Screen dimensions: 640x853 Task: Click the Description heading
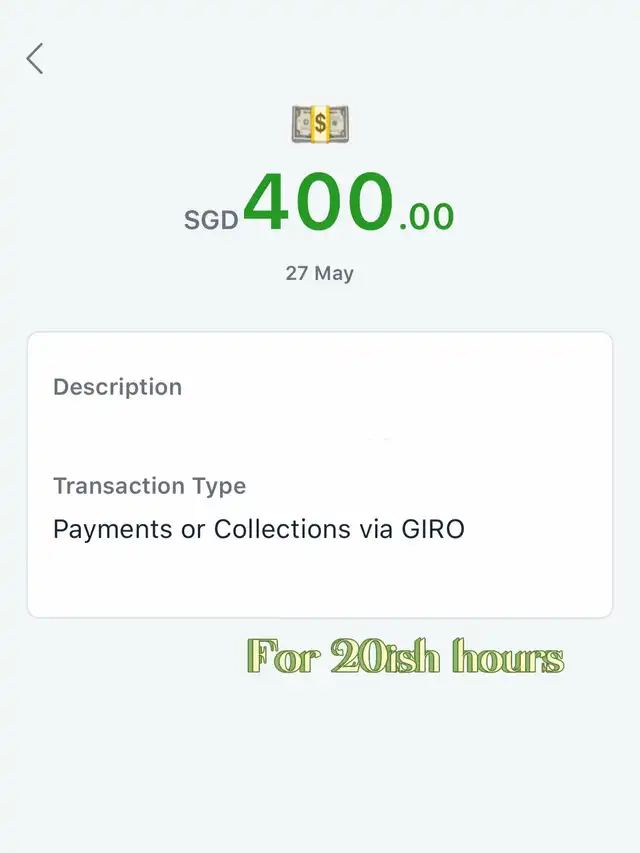click(x=117, y=387)
